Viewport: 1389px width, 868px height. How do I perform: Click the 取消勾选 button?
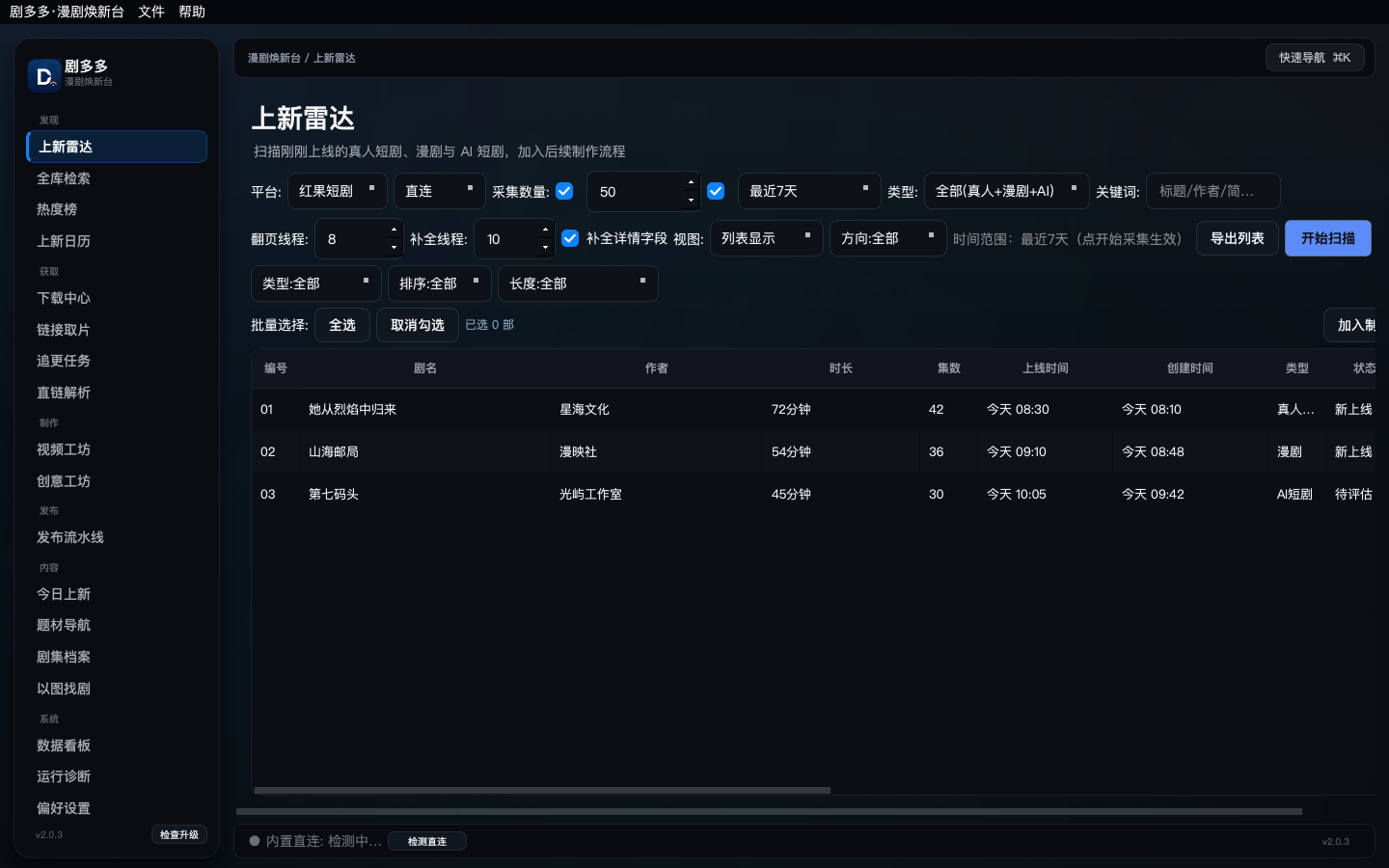[418, 325]
